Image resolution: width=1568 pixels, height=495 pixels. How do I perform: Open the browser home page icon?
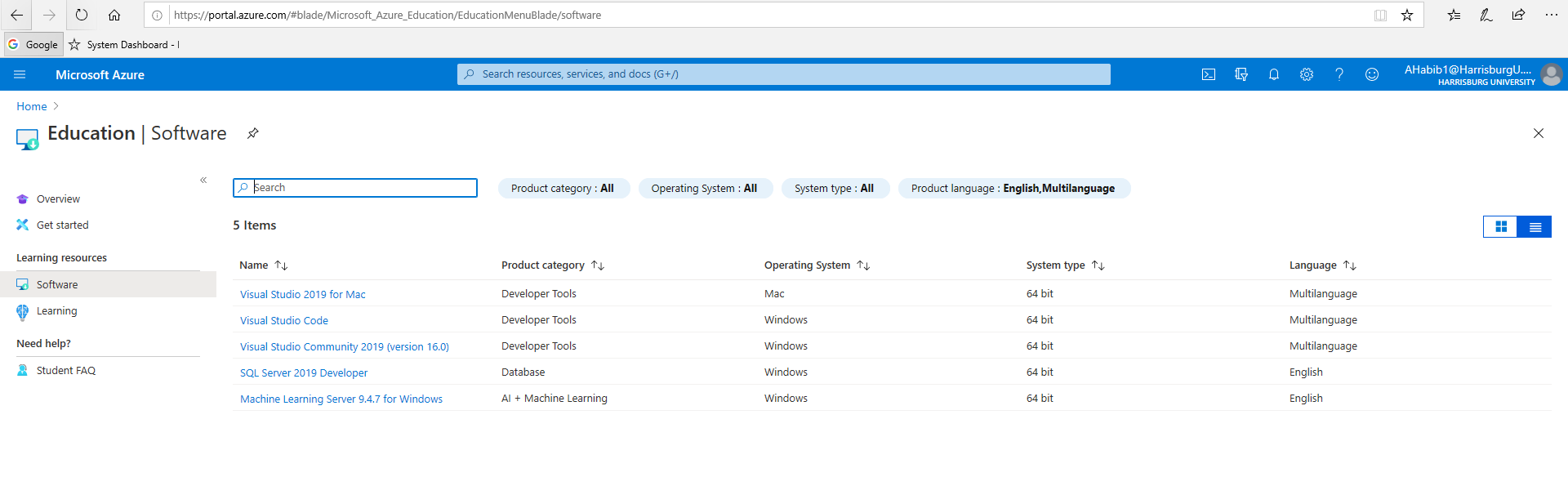pyautogui.click(x=114, y=15)
